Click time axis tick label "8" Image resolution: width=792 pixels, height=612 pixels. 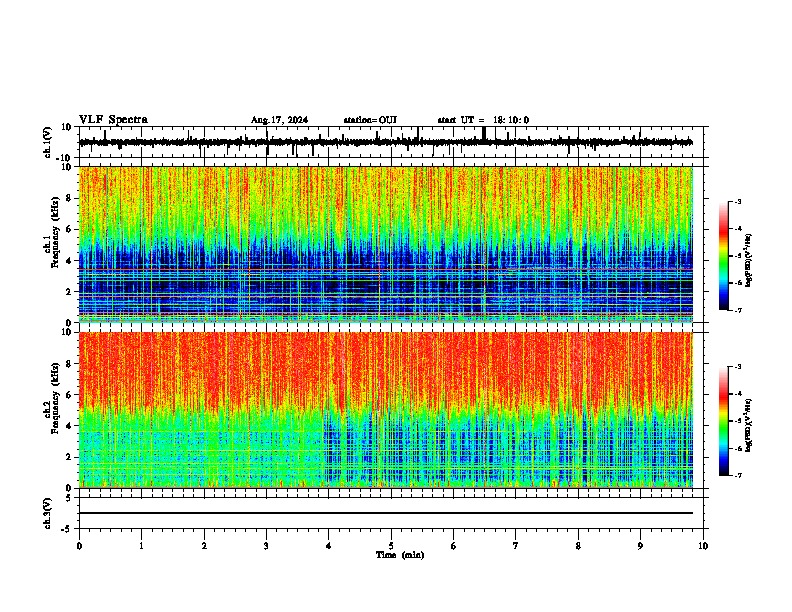point(578,546)
